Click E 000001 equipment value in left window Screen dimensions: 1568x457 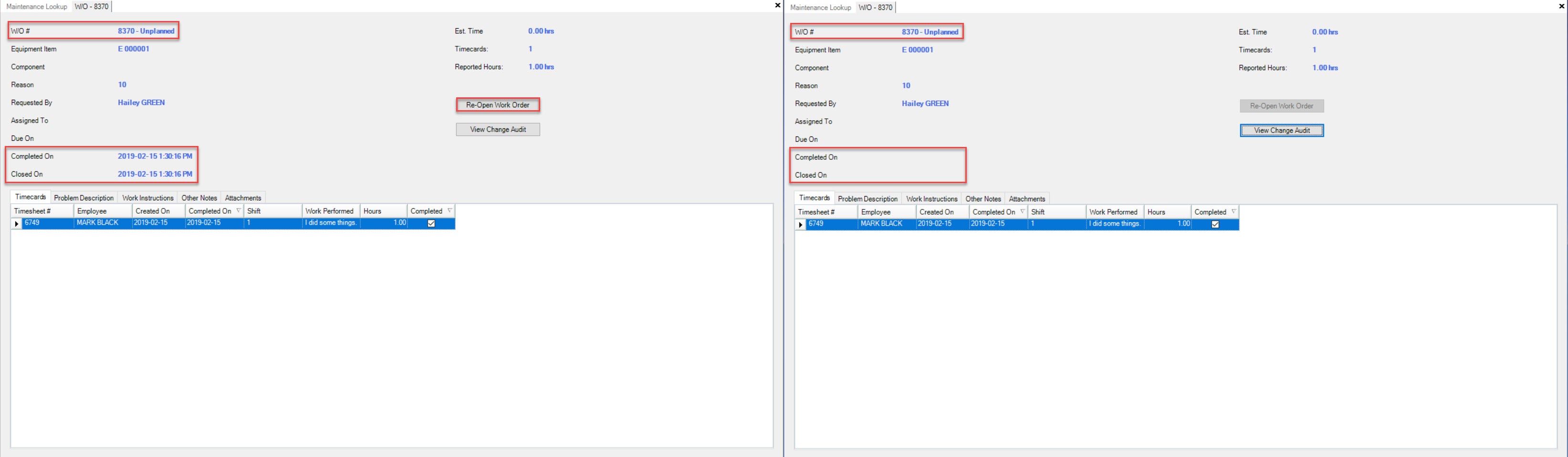pos(133,49)
